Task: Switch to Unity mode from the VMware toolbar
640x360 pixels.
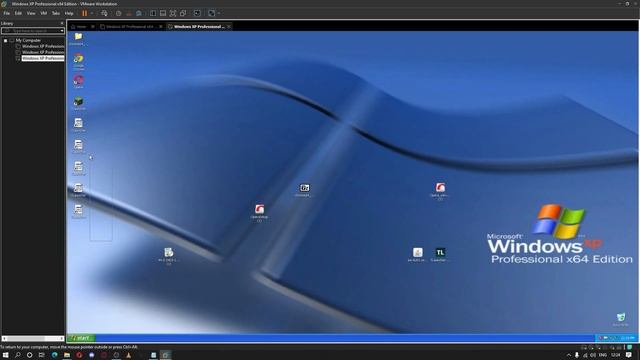Action: [x=183, y=13]
